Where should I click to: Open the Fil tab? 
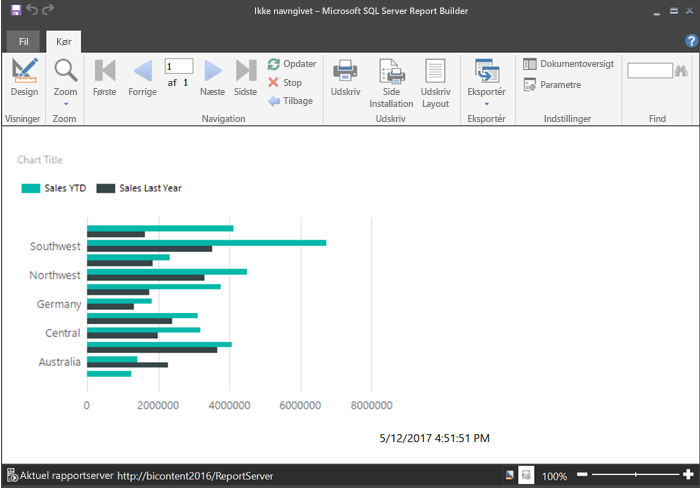click(23, 42)
